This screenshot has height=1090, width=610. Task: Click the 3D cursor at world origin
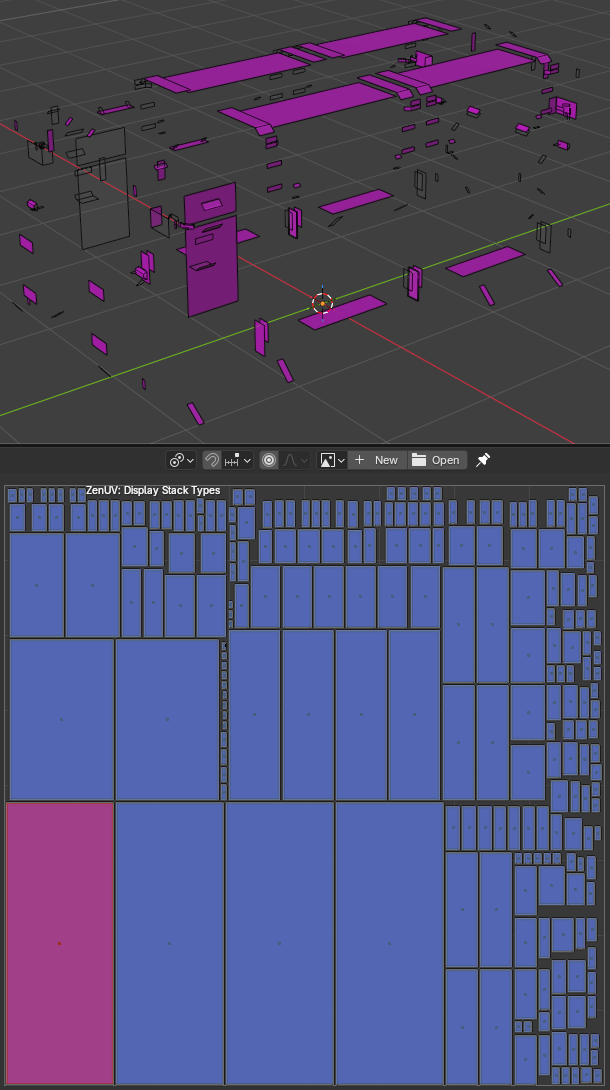(x=322, y=303)
